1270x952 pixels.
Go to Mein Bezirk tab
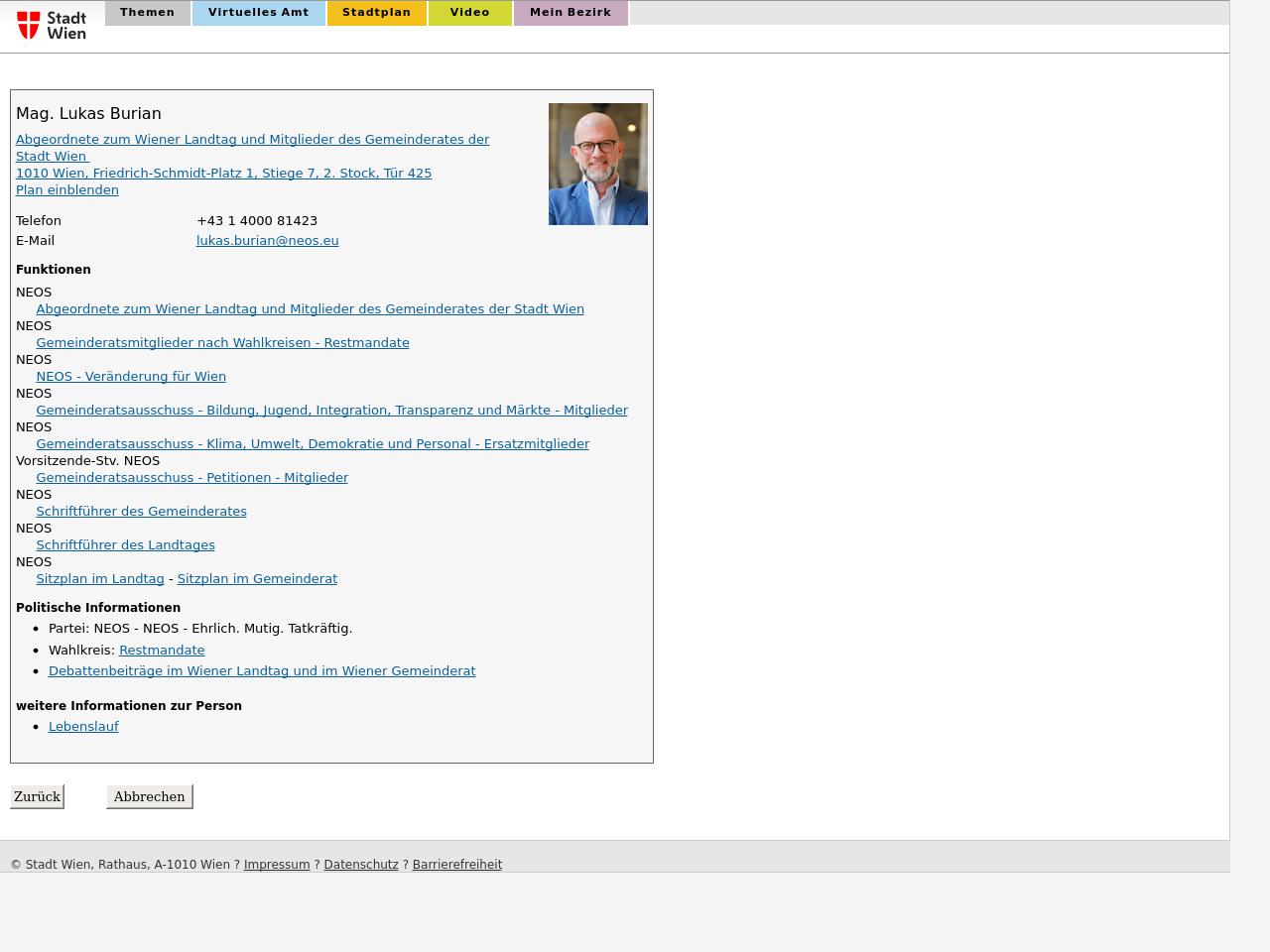[x=570, y=13]
